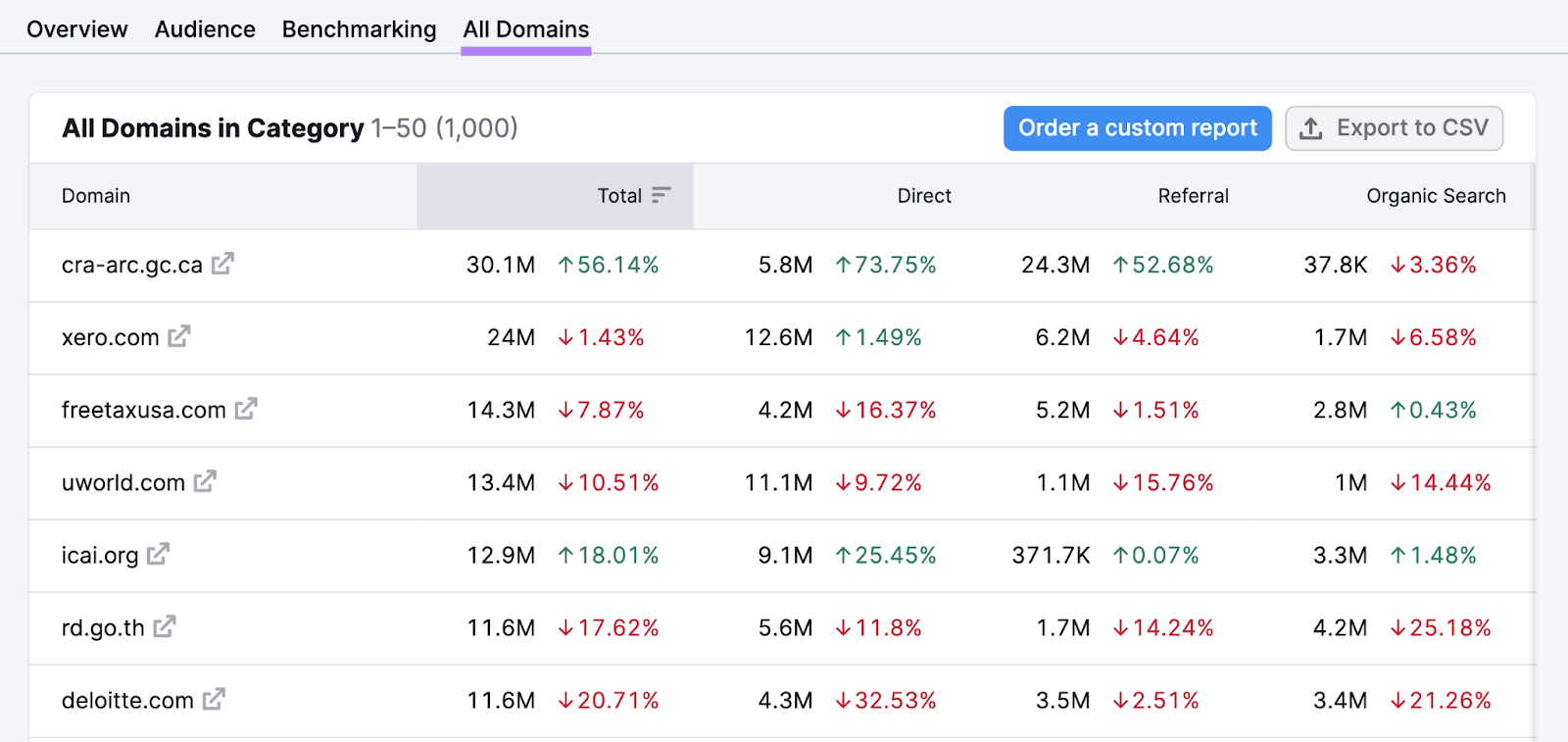Open external link icon for freetaxusa.com
The width and height of the screenshot is (1568, 742).
click(x=246, y=409)
